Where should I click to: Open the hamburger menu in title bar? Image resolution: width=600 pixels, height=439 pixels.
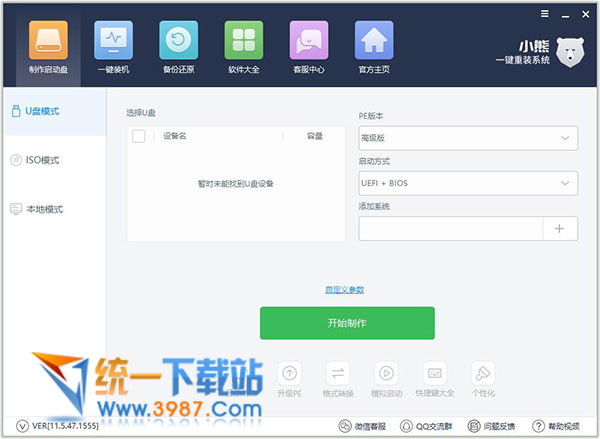click(x=545, y=14)
